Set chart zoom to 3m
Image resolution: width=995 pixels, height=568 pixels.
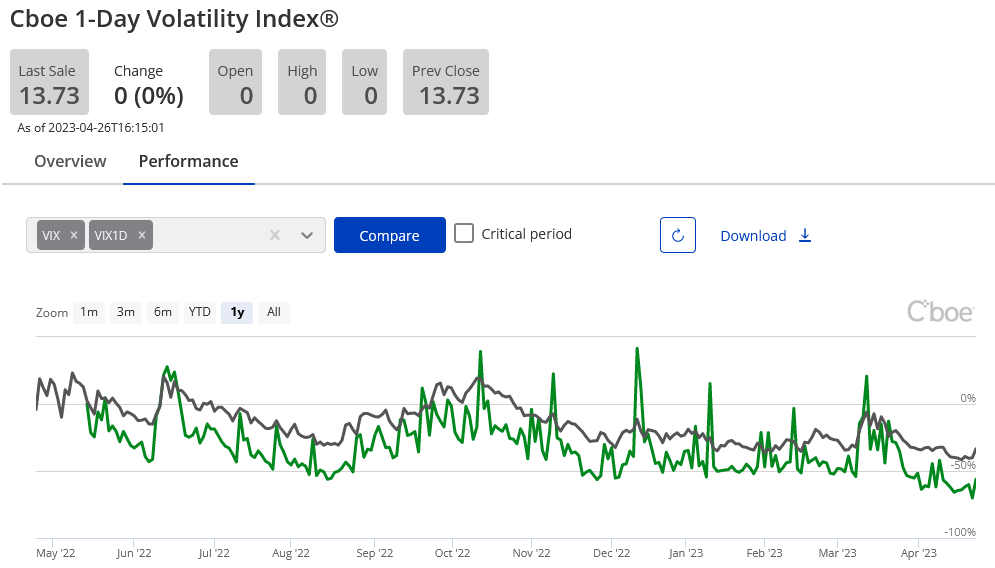[x=126, y=312]
